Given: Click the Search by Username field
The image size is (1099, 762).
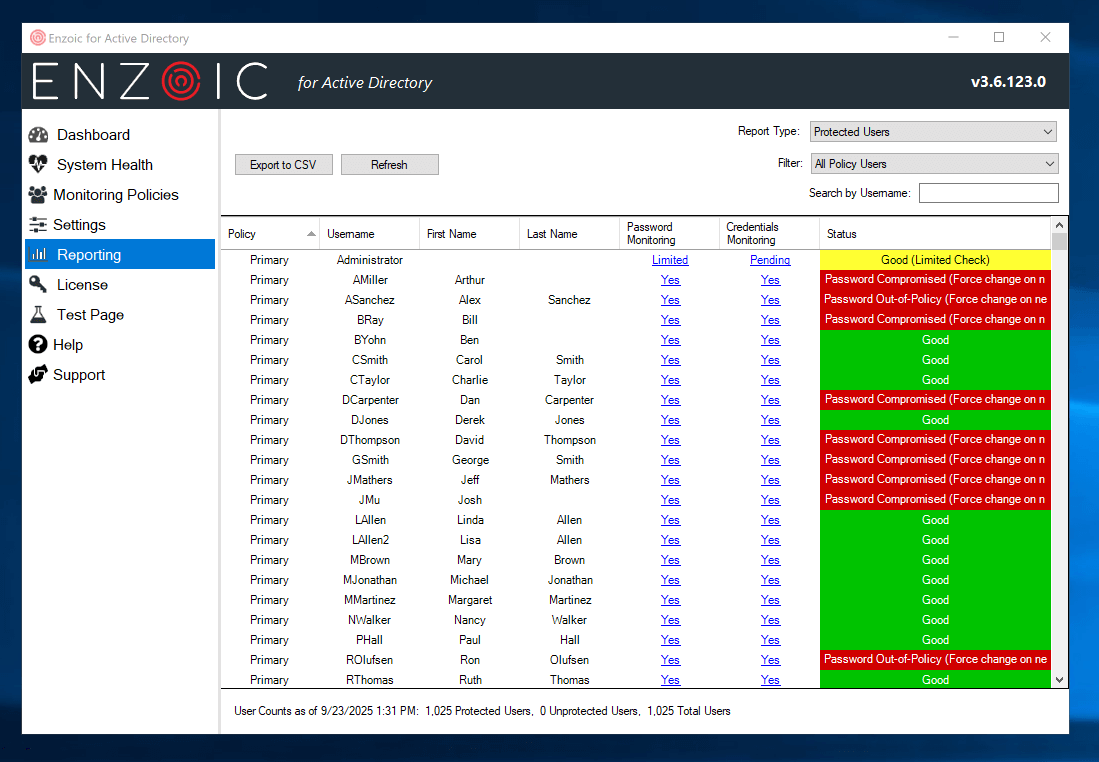Looking at the screenshot, I should (988, 193).
